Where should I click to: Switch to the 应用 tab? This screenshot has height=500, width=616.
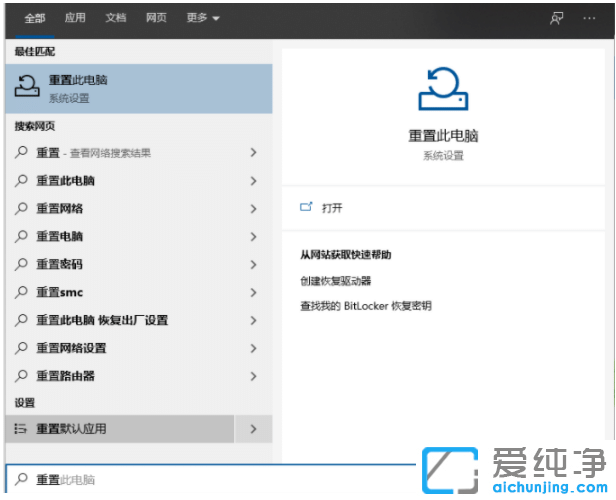pyautogui.click(x=75, y=18)
